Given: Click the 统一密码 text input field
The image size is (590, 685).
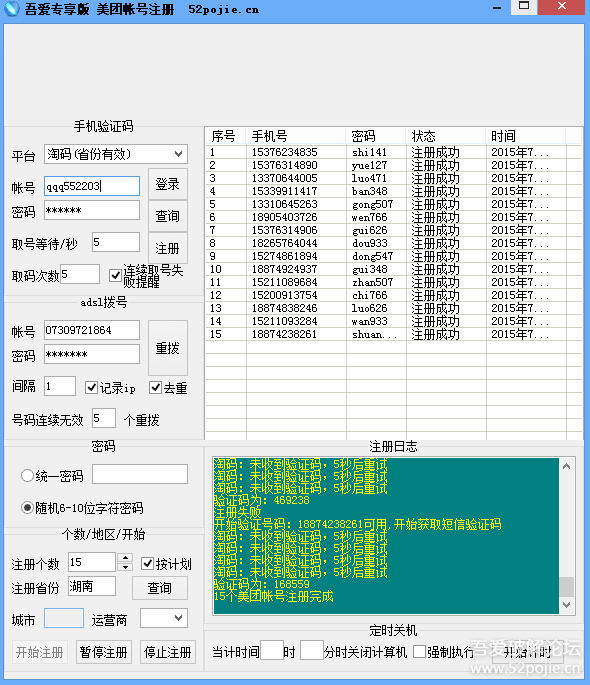Looking at the screenshot, I should 140,474.
